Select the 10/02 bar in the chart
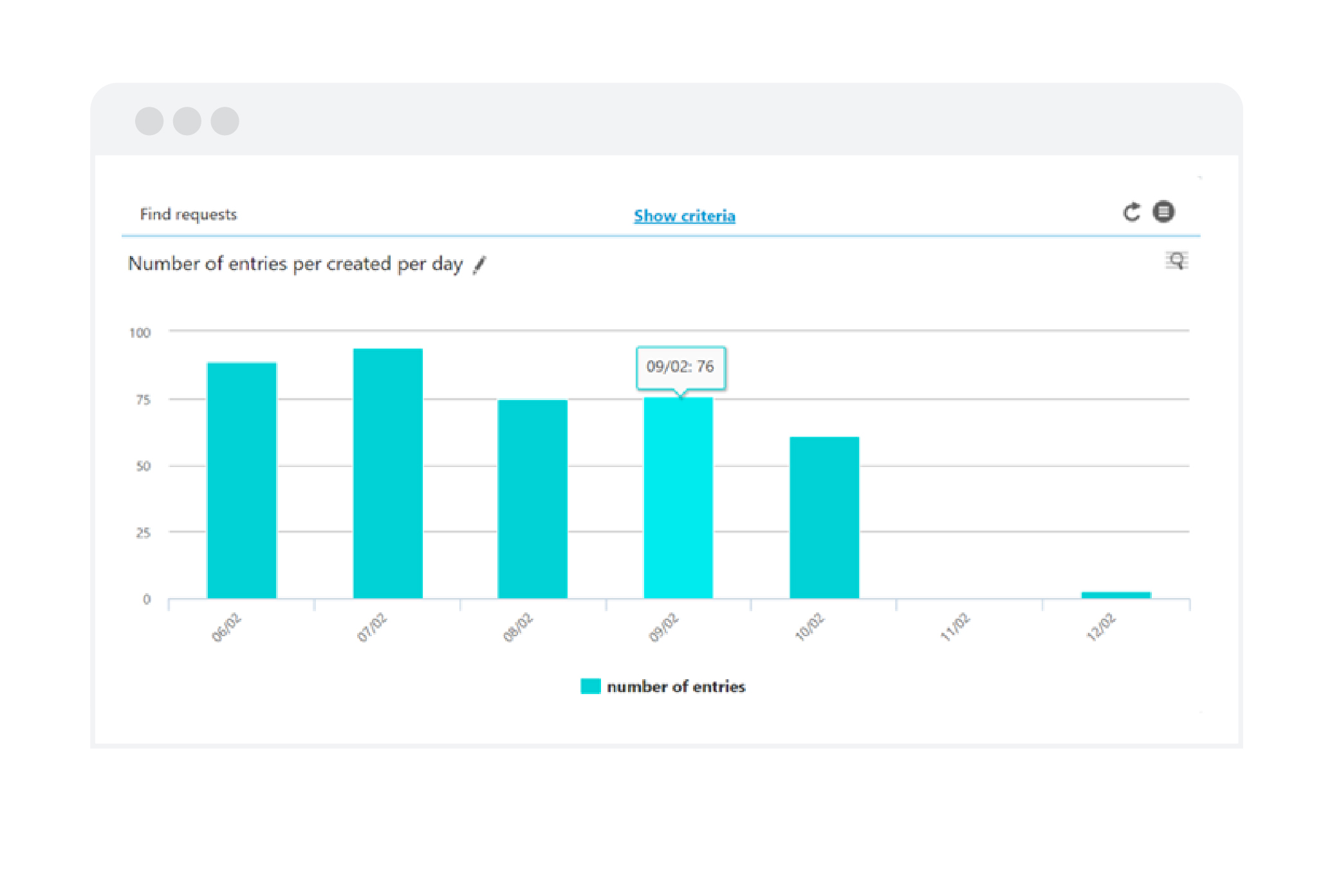Viewport: 1332px width, 896px height. click(x=824, y=518)
